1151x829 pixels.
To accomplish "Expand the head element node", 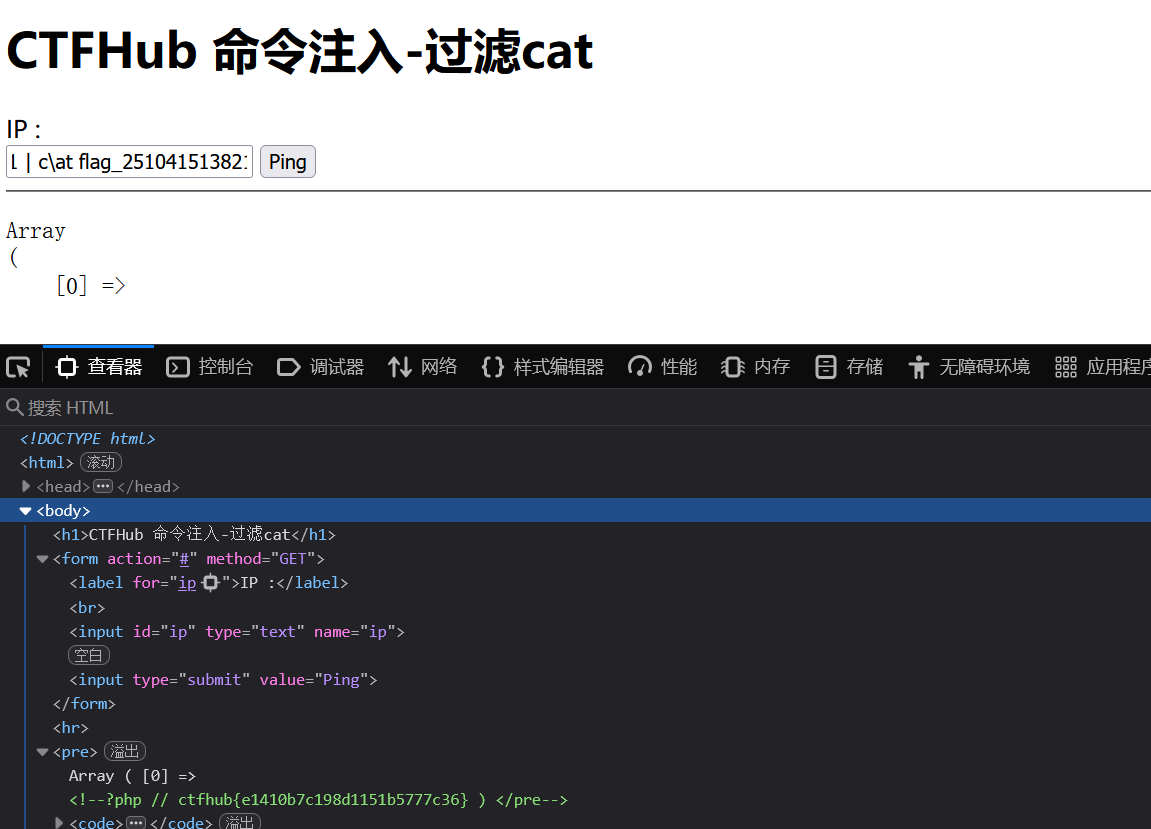I will click(x=26, y=486).
